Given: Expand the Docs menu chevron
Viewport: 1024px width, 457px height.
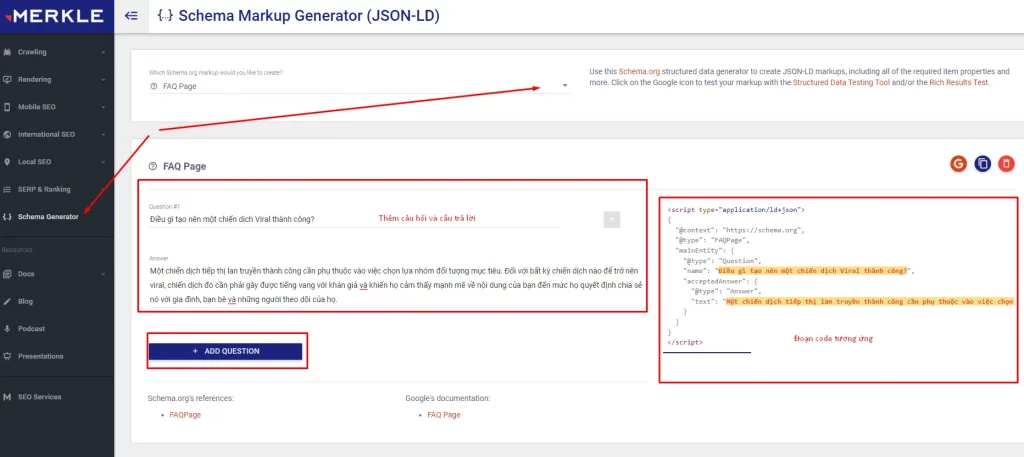Looking at the screenshot, I should pos(103,274).
